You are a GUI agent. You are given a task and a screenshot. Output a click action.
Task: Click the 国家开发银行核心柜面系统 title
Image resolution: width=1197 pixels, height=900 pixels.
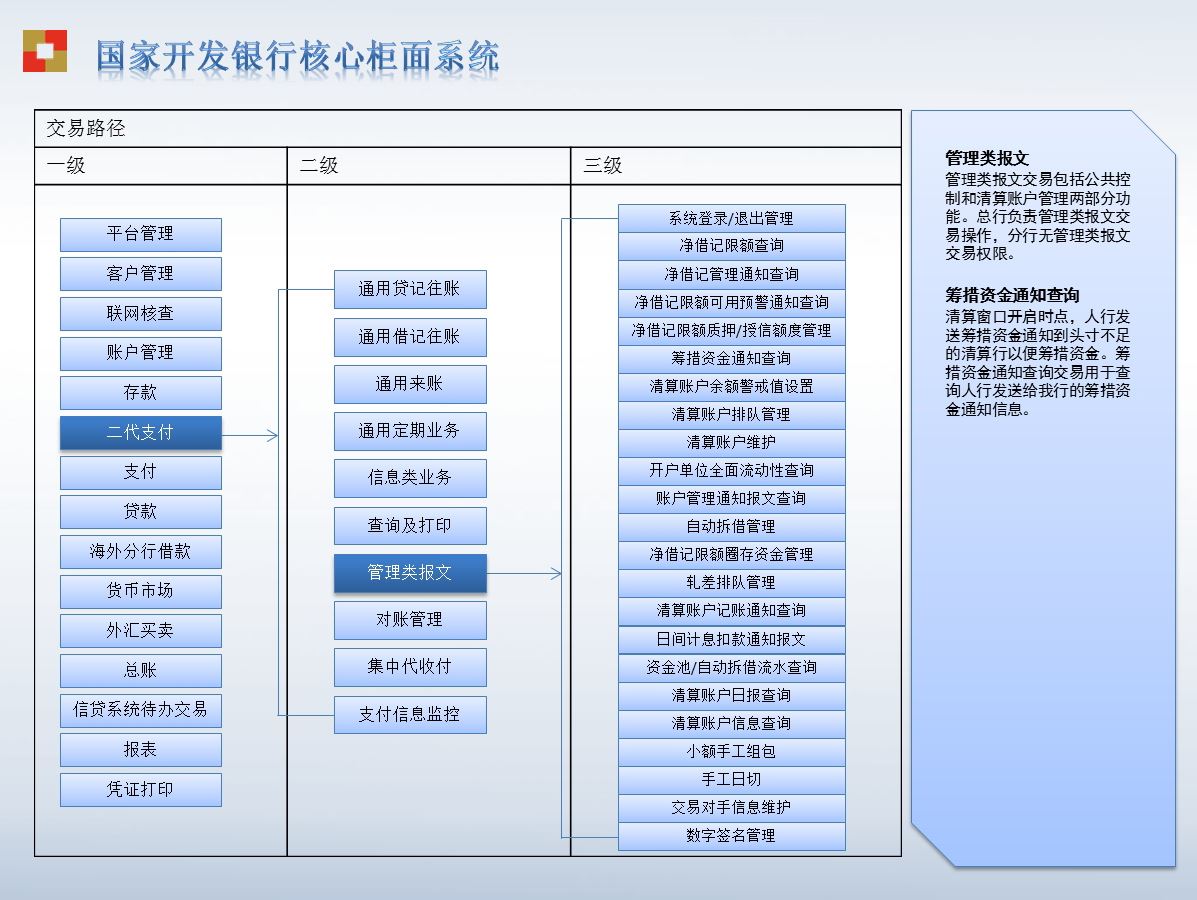coord(298,57)
